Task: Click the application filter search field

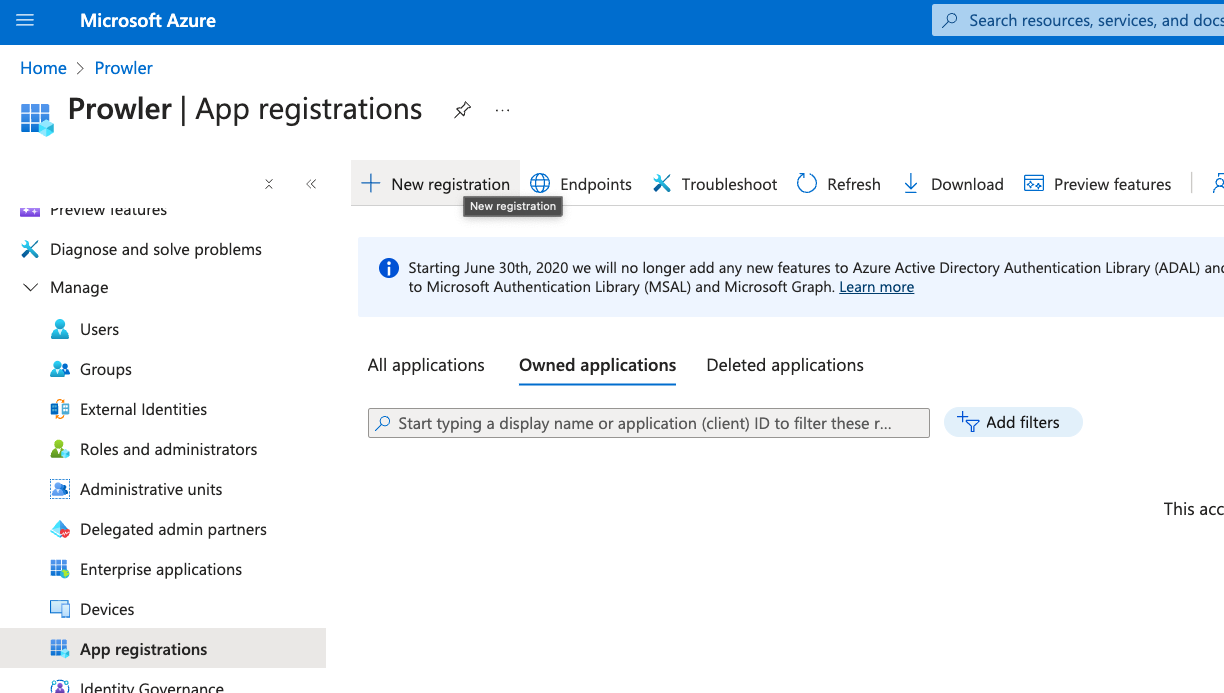Action: 649,423
